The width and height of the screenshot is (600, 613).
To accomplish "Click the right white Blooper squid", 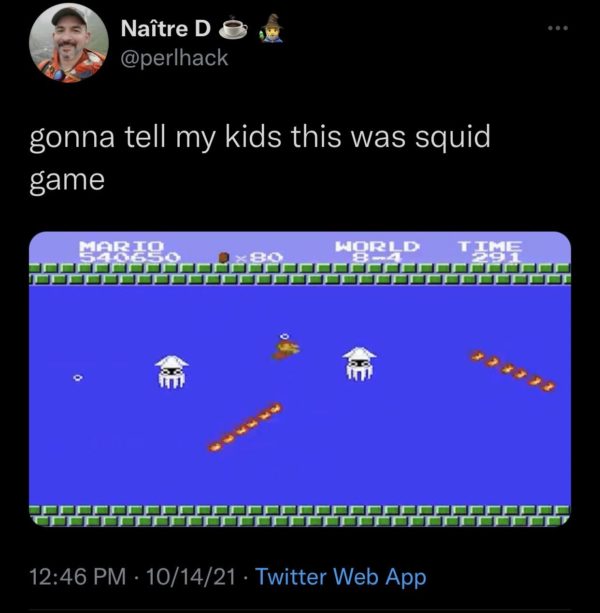I will click(359, 364).
